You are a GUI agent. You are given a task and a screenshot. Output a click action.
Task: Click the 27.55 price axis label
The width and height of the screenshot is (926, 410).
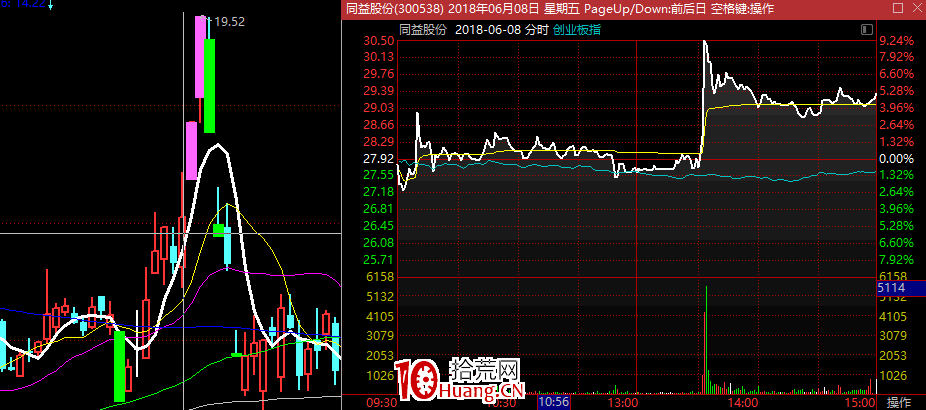pyautogui.click(x=380, y=175)
